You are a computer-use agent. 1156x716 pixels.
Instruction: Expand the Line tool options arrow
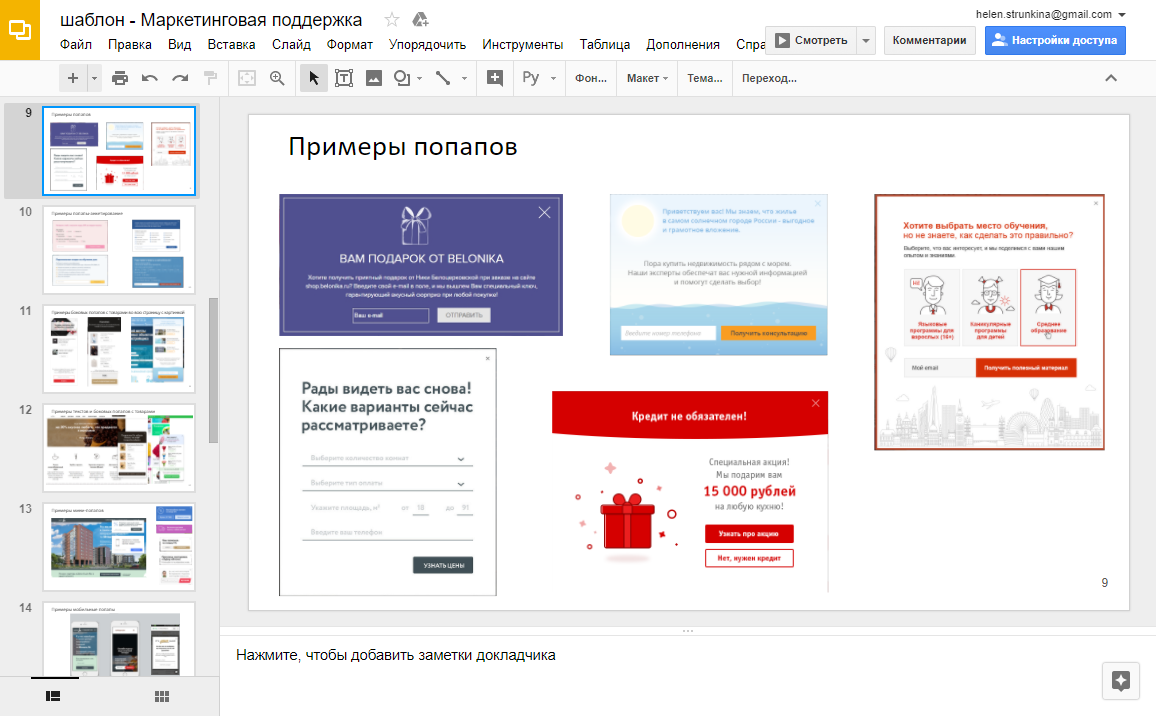tap(463, 77)
